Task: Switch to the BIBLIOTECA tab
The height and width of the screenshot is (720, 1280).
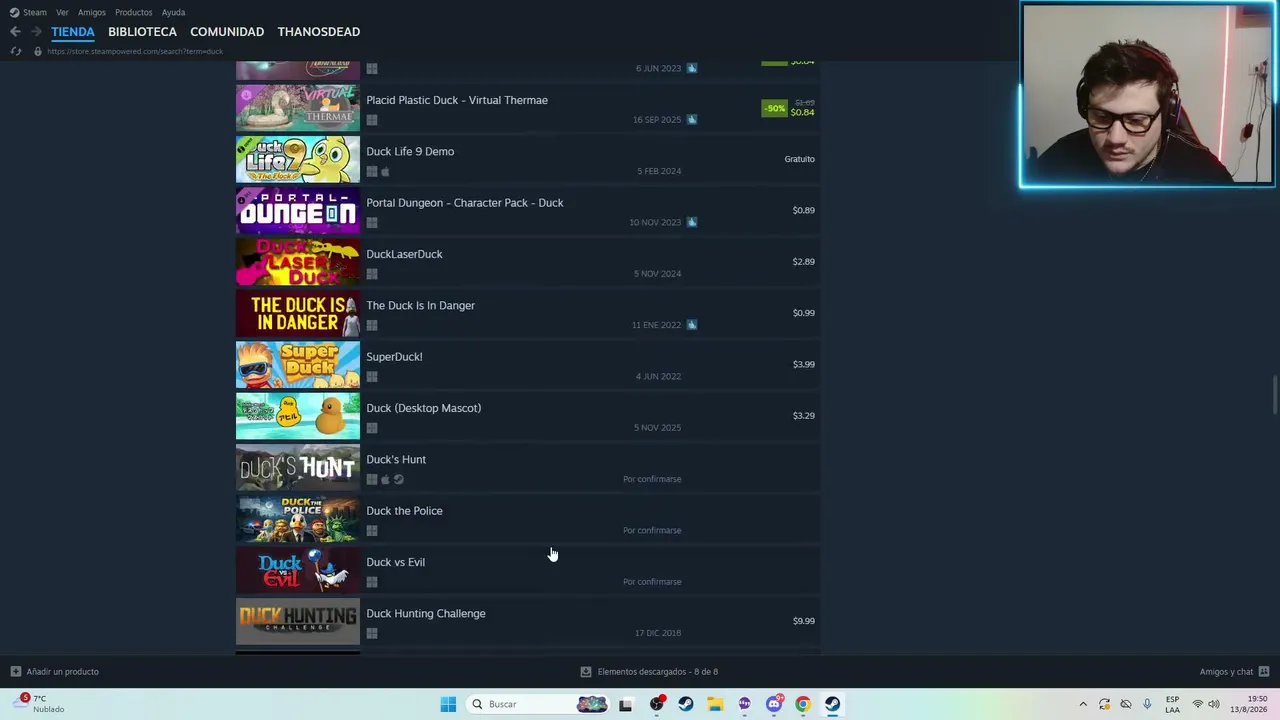Action: click(x=142, y=32)
